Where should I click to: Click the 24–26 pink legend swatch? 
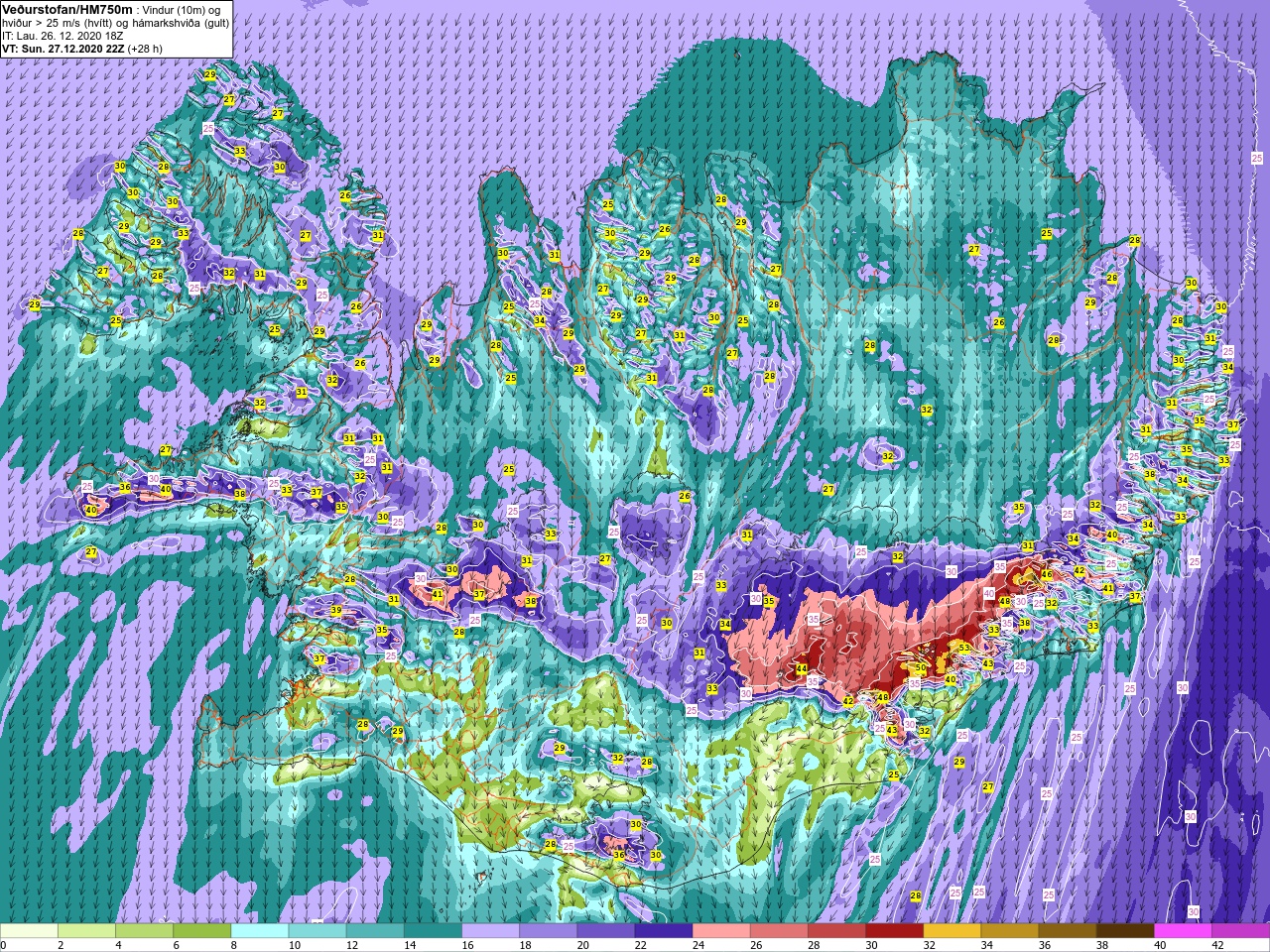pos(720,932)
